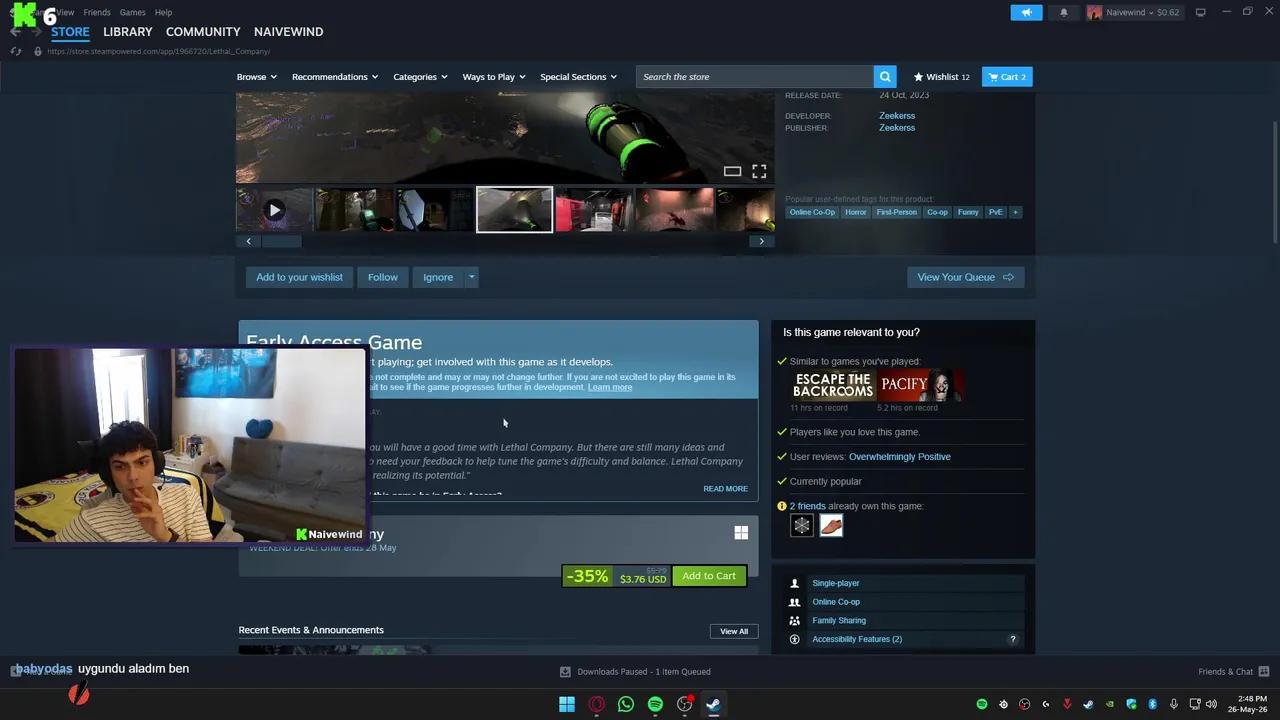The height and width of the screenshot is (720, 1280).
Task: Move the thumbnail strip back with left arrow
Action: click(x=249, y=241)
